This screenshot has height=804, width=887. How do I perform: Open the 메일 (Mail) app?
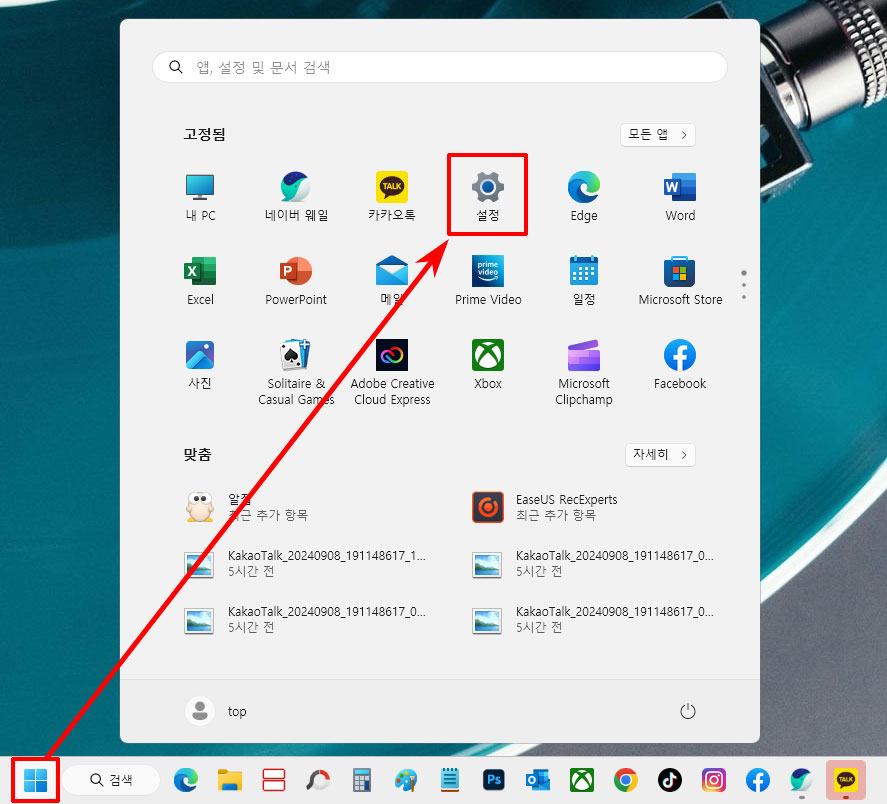[392, 280]
